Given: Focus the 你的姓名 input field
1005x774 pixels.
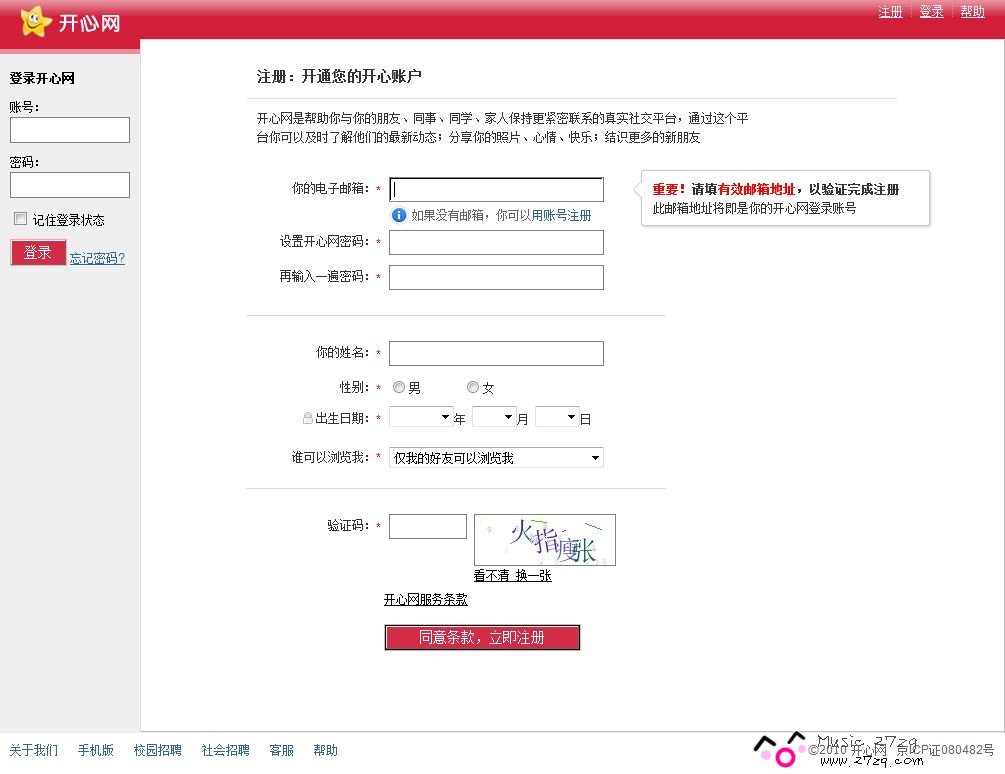Looking at the screenshot, I should (496, 353).
